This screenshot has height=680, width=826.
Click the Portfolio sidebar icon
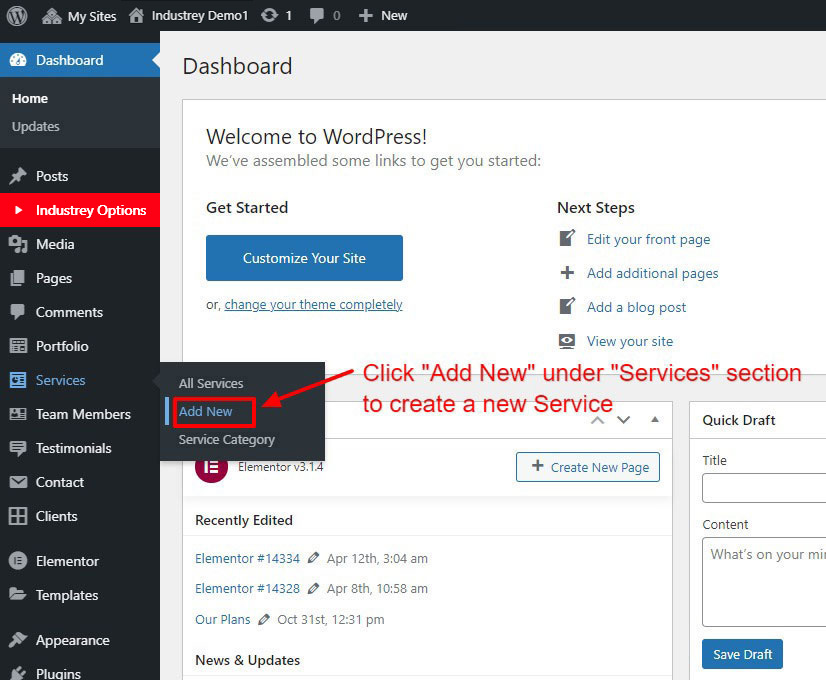(18, 346)
